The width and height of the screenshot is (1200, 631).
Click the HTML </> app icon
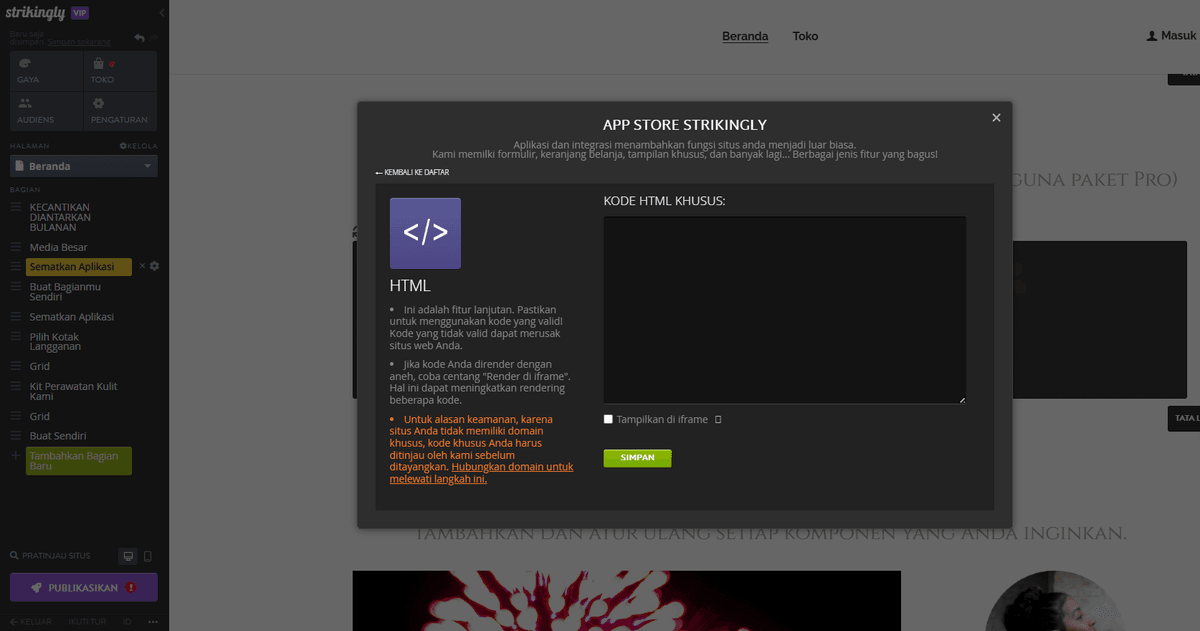click(x=425, y=232)
